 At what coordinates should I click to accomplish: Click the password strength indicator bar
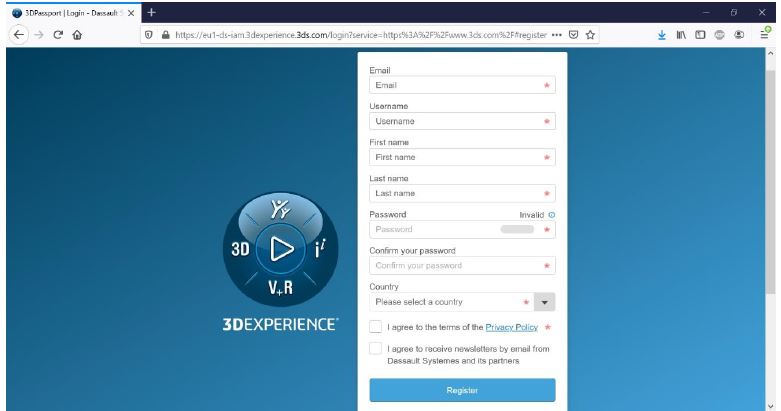tap(517, 229)
